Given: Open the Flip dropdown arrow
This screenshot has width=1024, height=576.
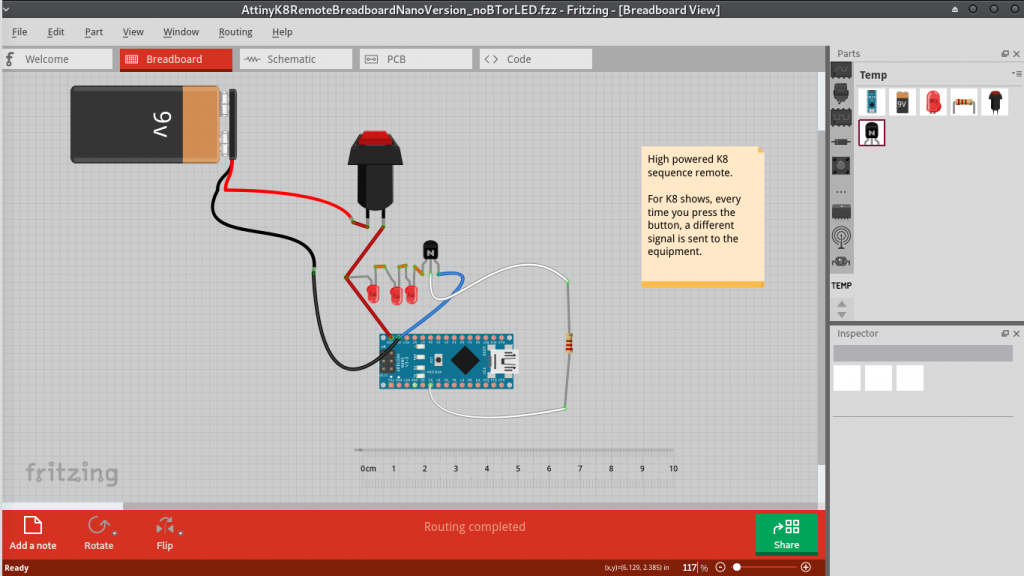Looking at the screenshot, I should 181,534.
